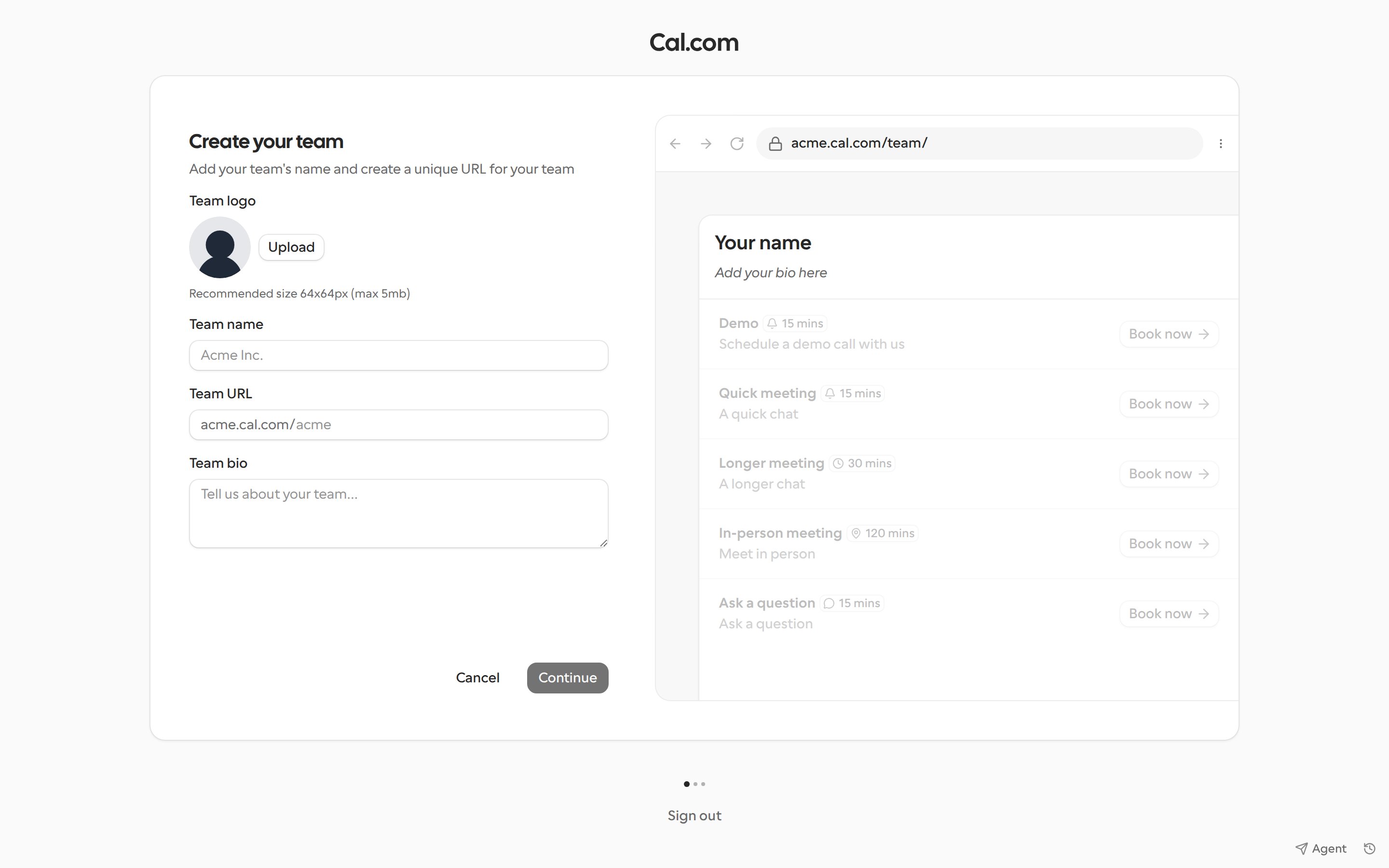Click the browser preview forward arrow
The height and width of the screenshot is (868, 1389).
pyautogui.click(x=706, y=144)
